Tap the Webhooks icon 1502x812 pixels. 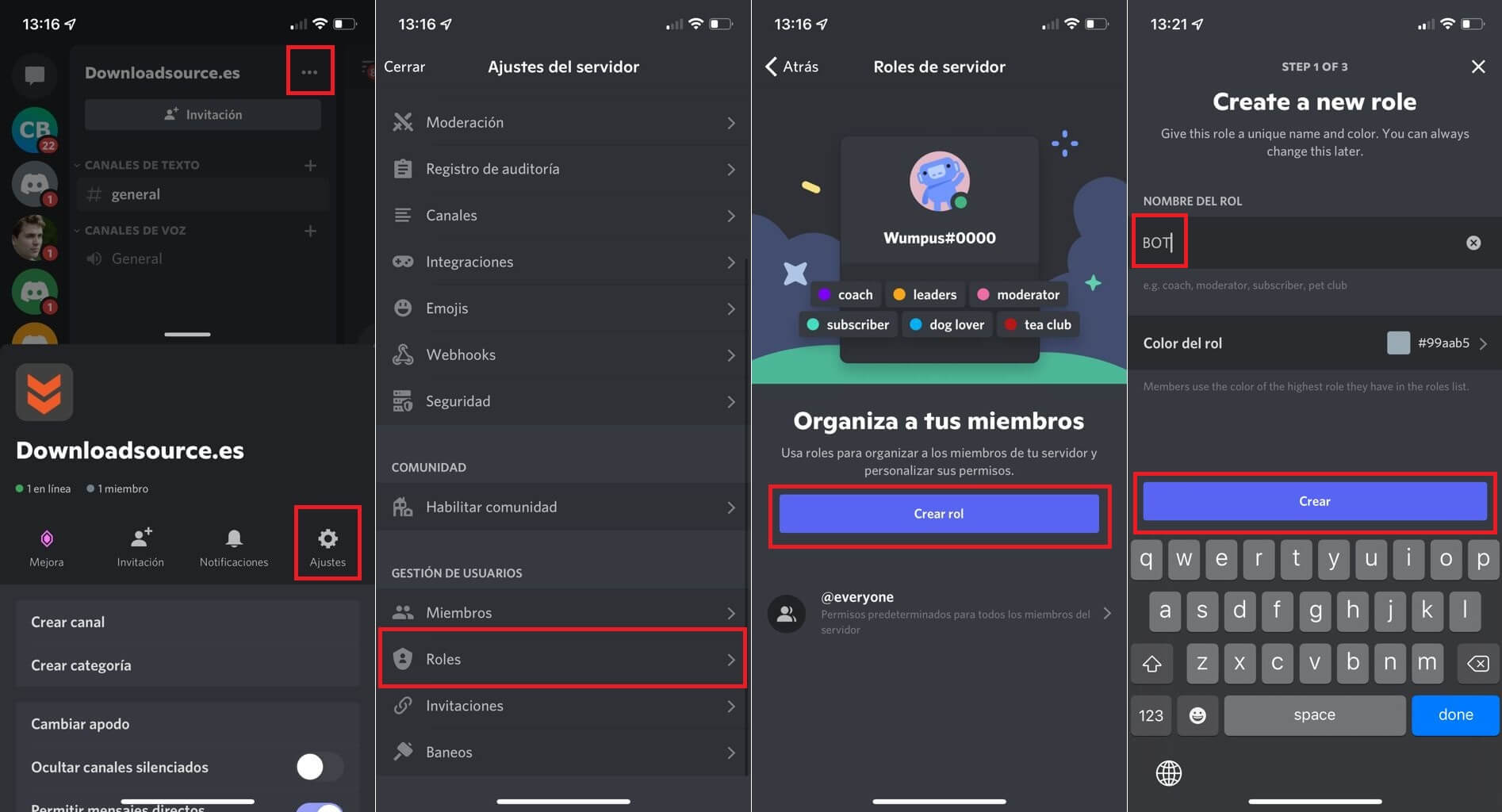point(403,354)
